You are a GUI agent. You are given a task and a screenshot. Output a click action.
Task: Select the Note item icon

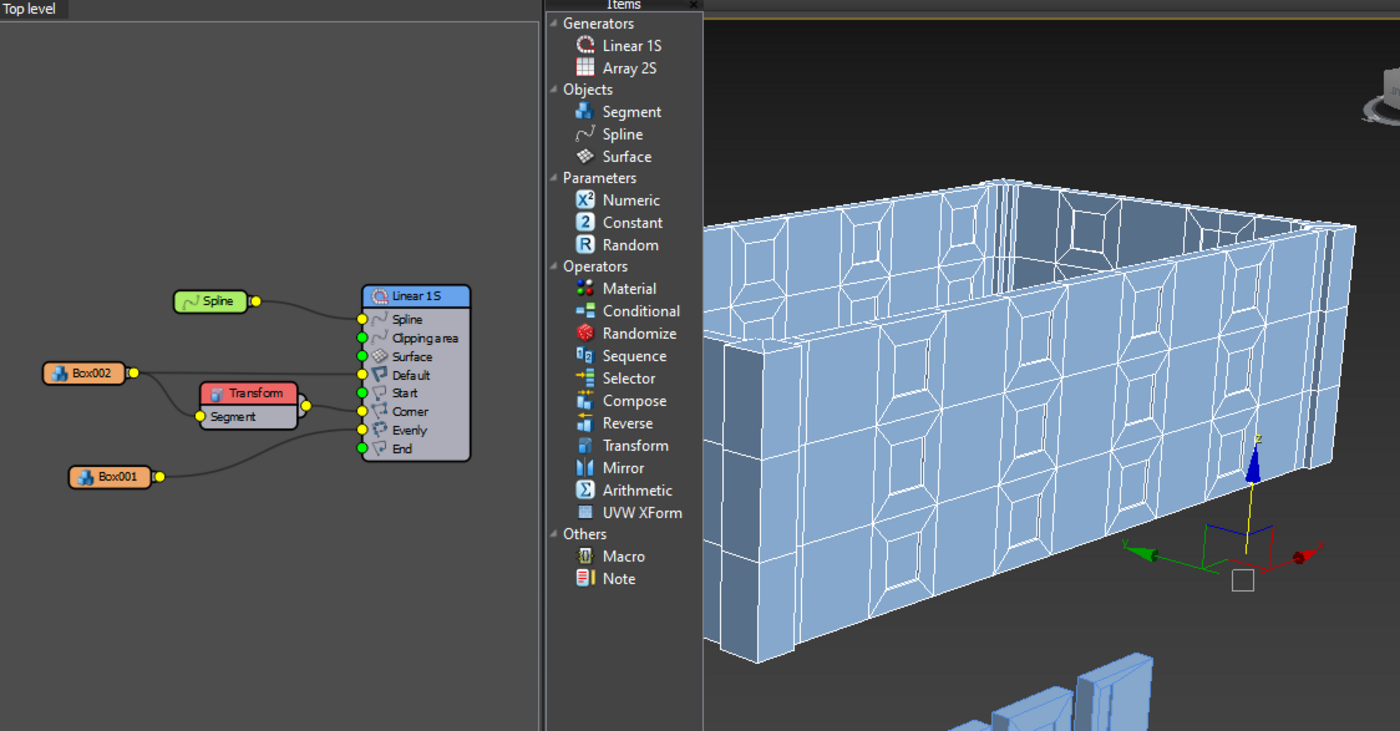(x=586, y=578)
